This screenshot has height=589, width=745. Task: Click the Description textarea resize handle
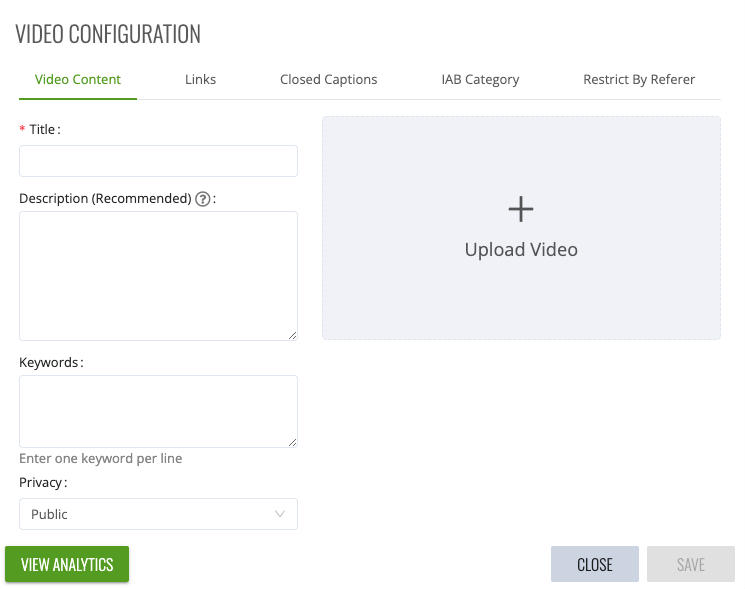293,335
